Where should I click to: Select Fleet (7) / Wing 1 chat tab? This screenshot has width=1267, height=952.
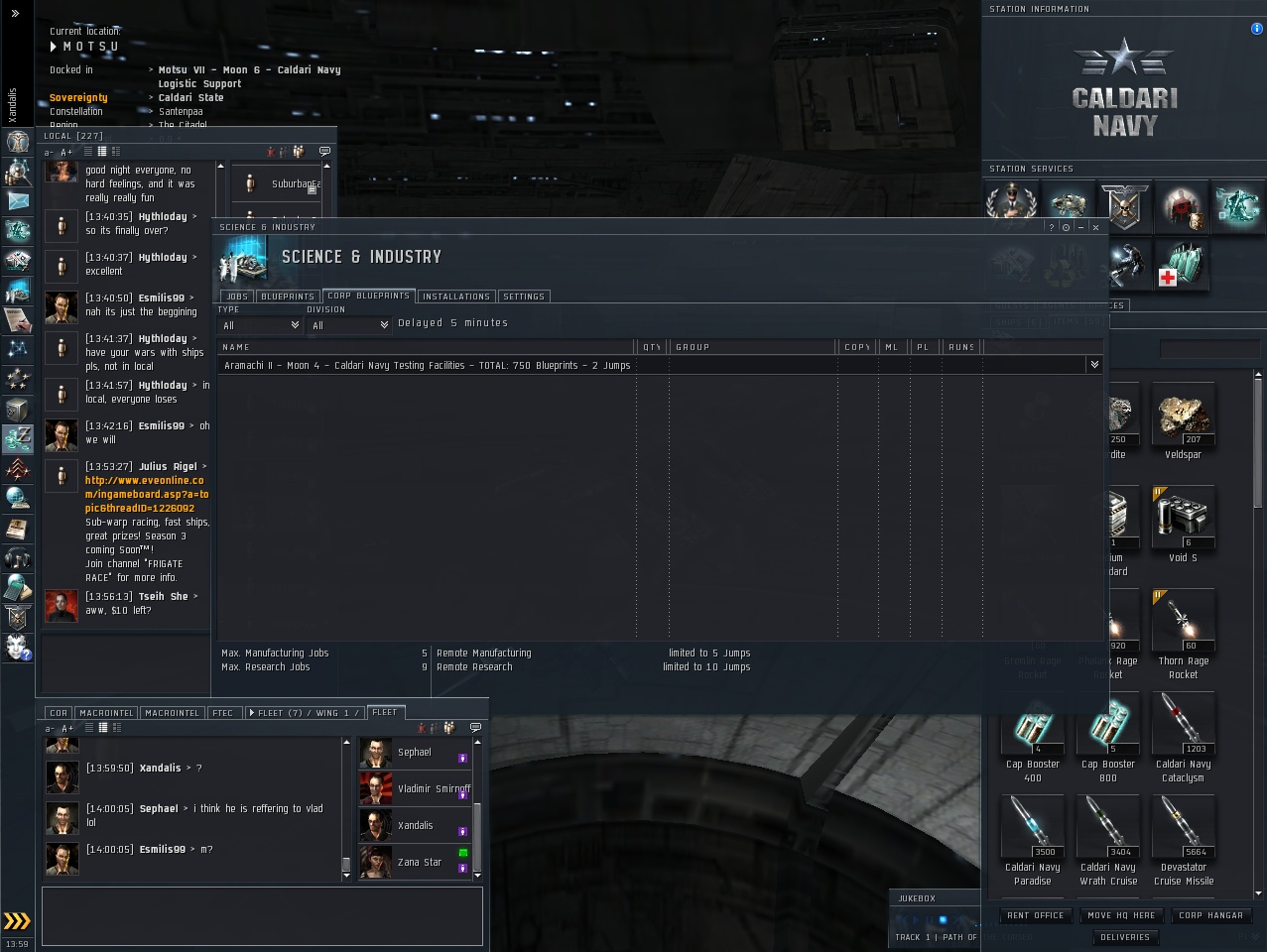coord(305,713)
